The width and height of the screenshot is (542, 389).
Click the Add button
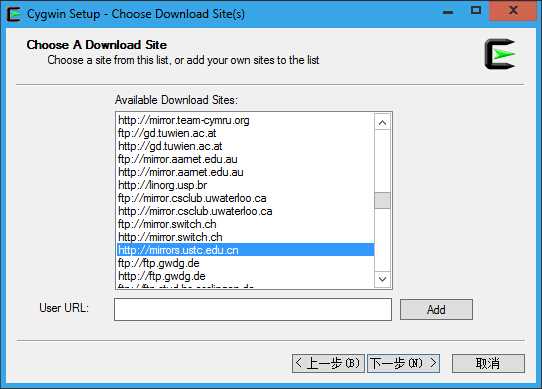pos(436,309)
